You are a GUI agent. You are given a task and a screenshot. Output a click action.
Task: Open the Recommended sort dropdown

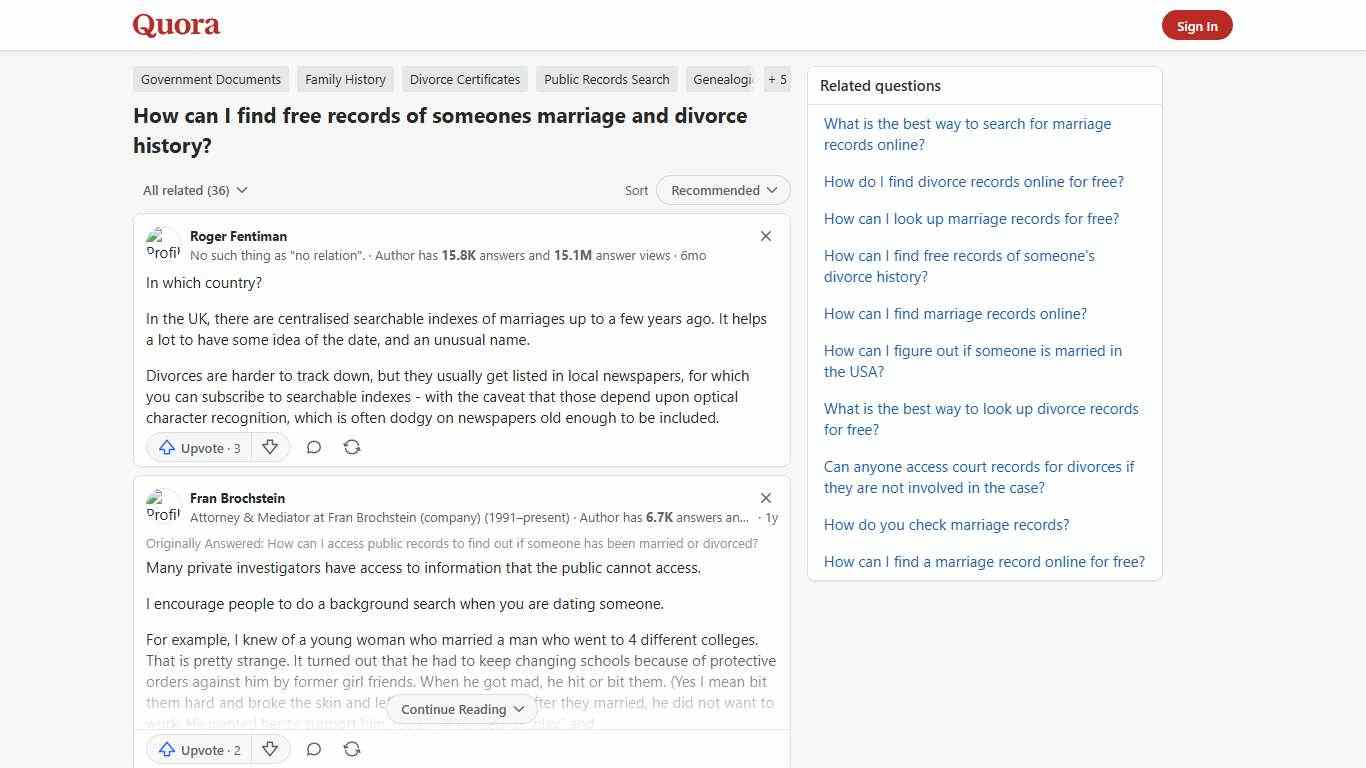(x=722, y=190)
